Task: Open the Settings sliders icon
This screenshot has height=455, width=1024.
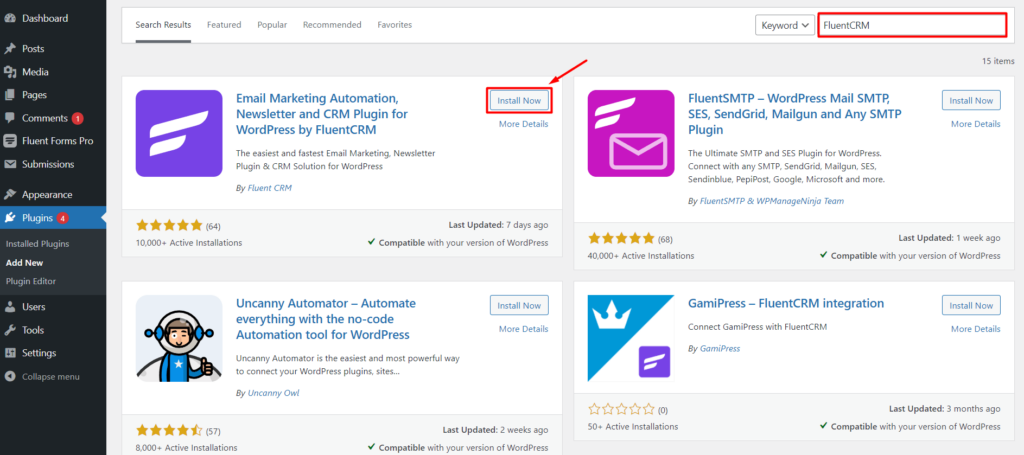Action: [10, 353]
